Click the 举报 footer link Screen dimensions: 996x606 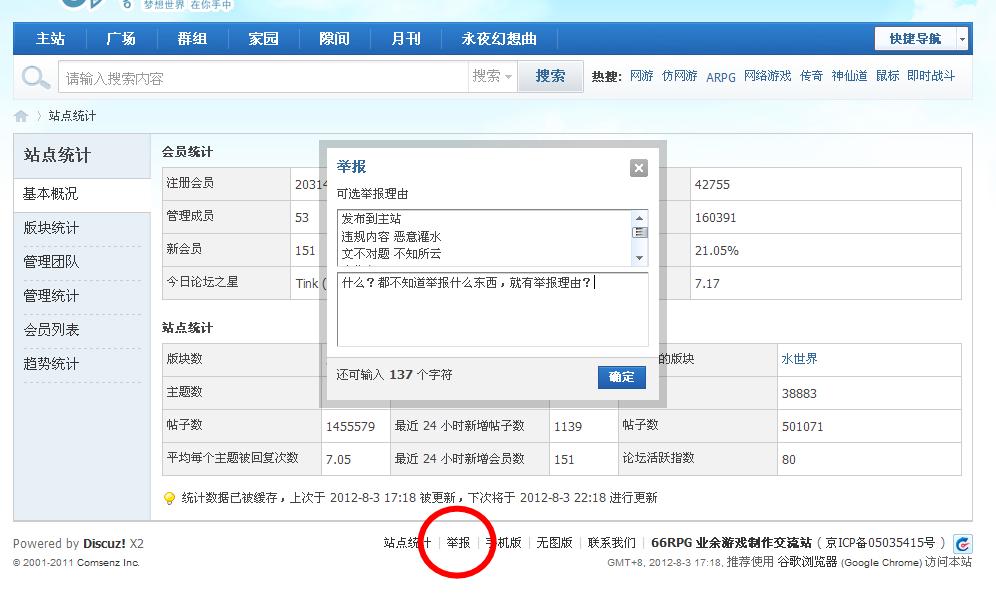458,542
